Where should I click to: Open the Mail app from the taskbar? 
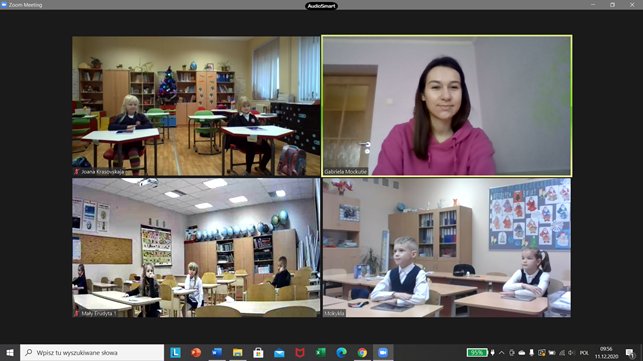pyautogui.click(x=279, y=352)
